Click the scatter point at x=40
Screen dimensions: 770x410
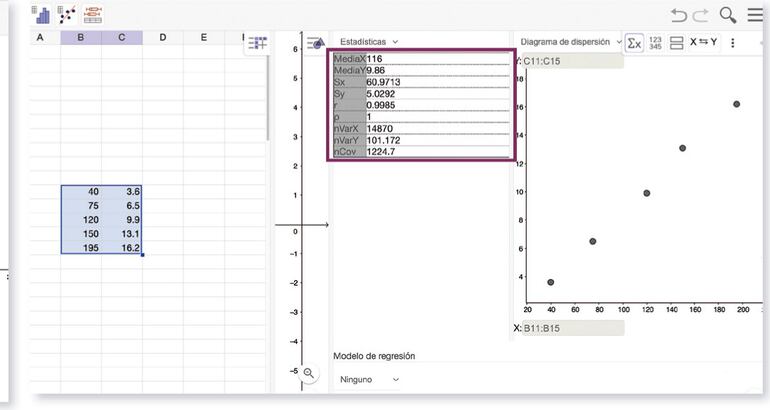click(x=550, y=282)
